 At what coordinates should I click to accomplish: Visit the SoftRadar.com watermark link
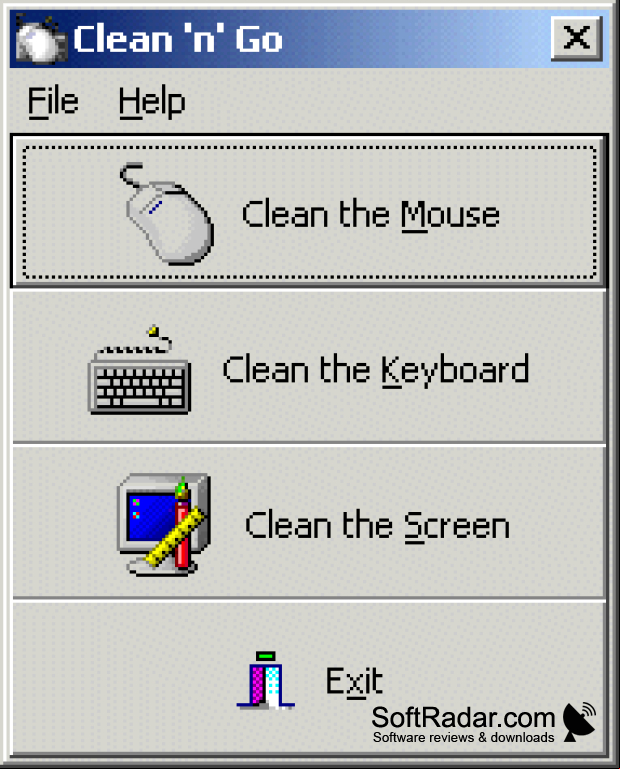tap(463, 718)
